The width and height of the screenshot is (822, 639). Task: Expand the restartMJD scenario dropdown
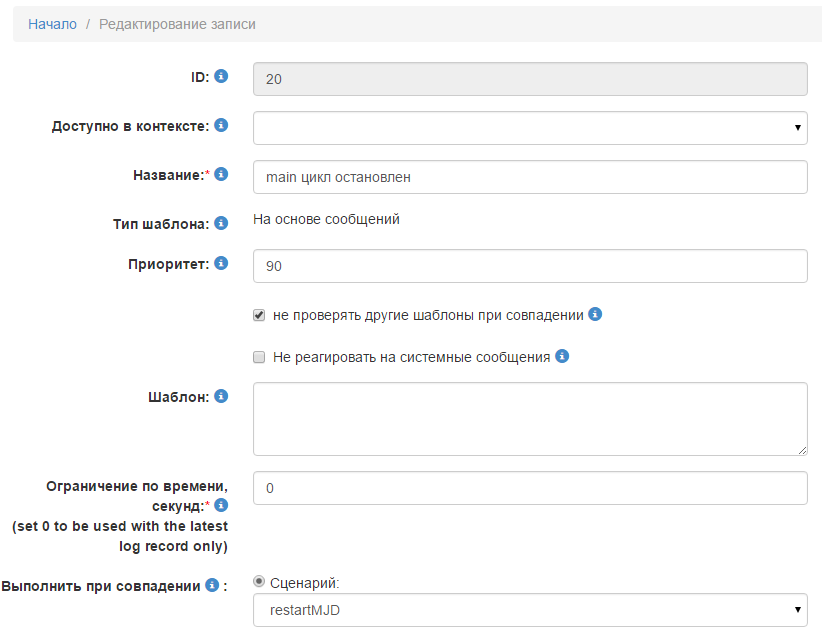click(530, 608)
